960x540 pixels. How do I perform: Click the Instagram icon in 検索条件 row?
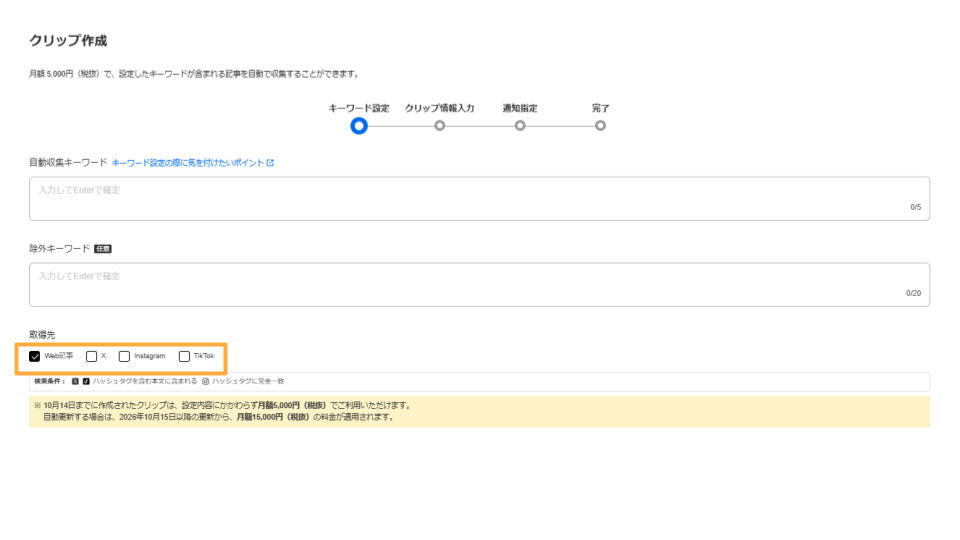[206, 381]
